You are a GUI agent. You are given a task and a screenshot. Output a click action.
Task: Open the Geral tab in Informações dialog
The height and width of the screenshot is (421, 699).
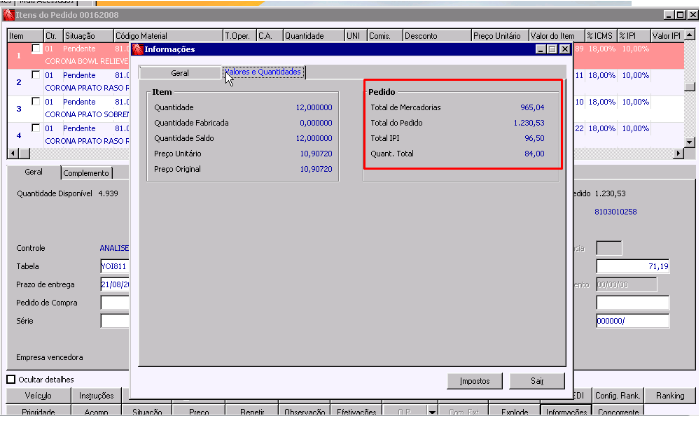[x=180, y=73]
